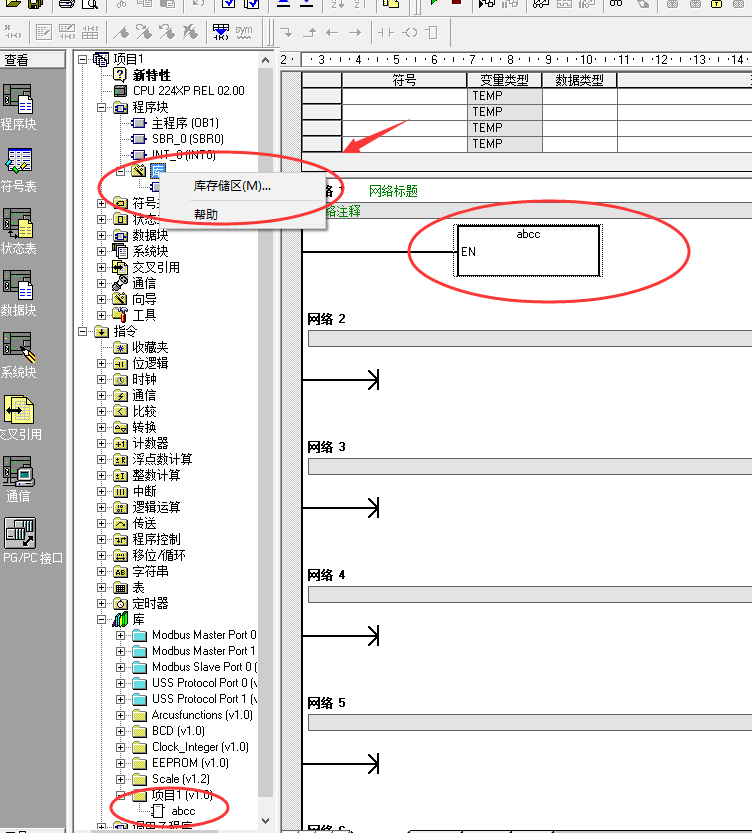
Task: Insert a line up with toolbar icon
Action: click(310, 32)
